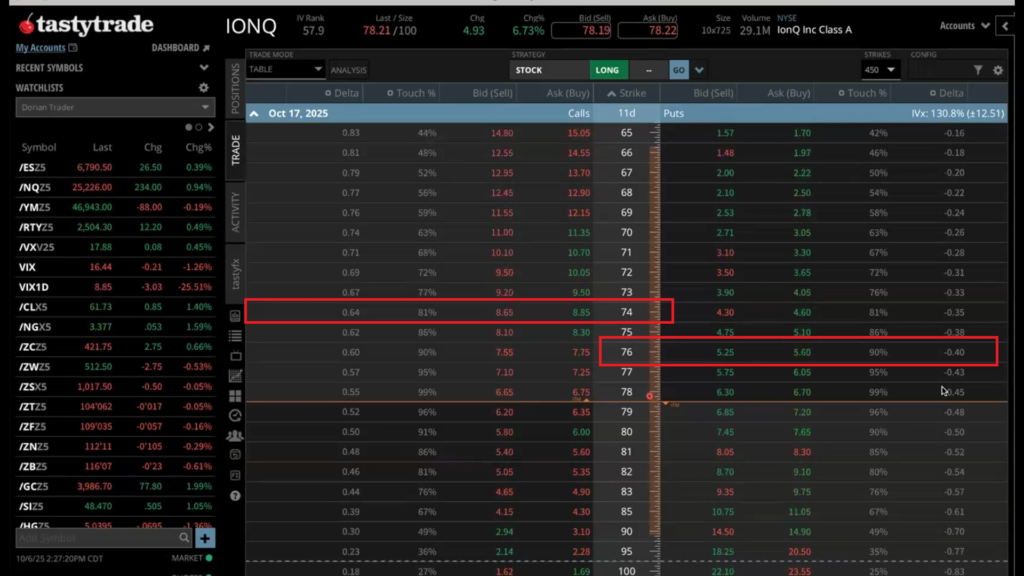The image size is (1024, 576).
Task: Click the help question mark icon
Action: (x=235, y=496)
